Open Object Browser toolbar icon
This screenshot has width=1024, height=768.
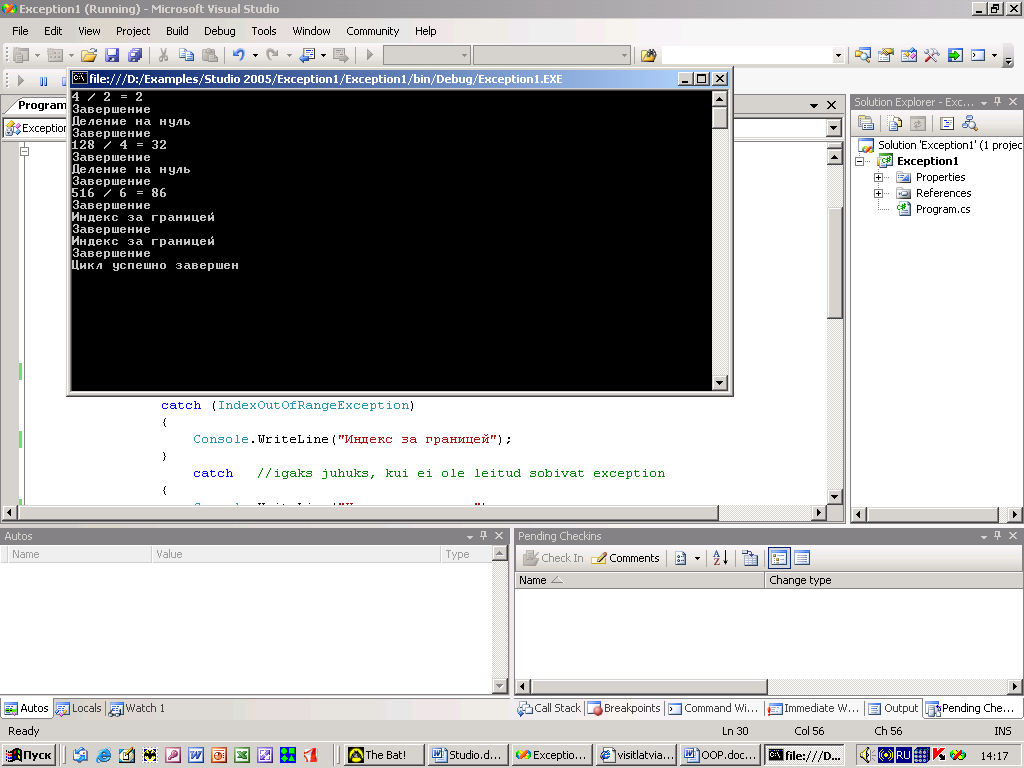[x=908, y=56]
